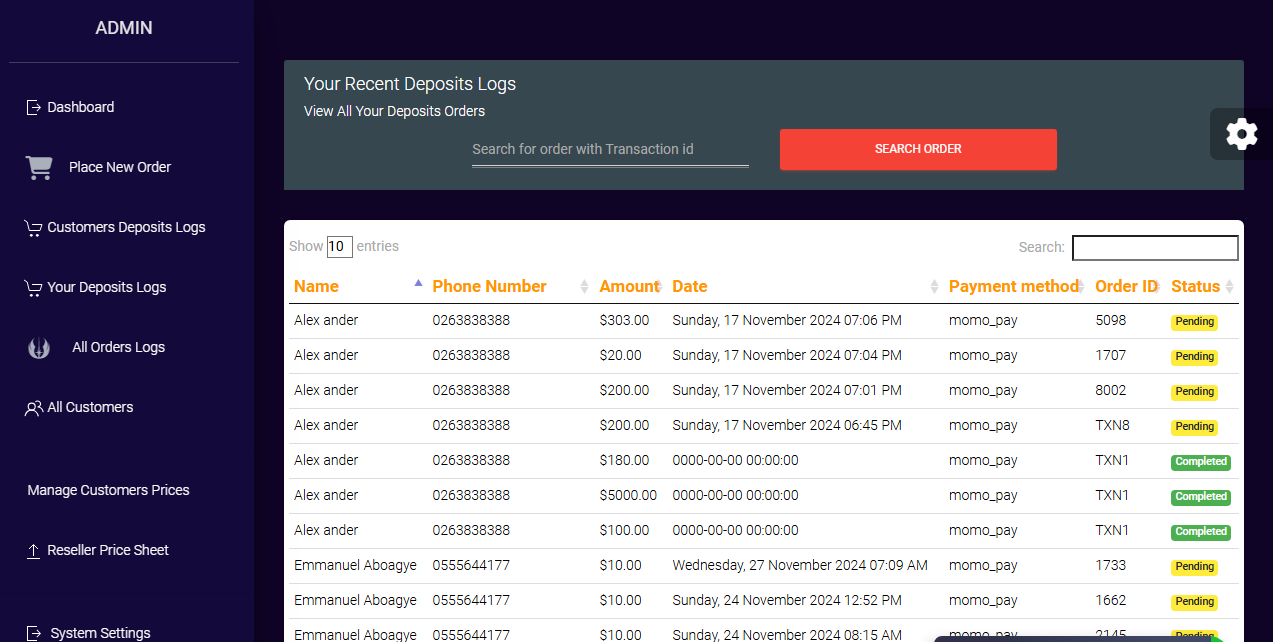Open the settings gear panel
Image resolution: width=1273 pixels, height=642 pixels.
[1241, 134]
